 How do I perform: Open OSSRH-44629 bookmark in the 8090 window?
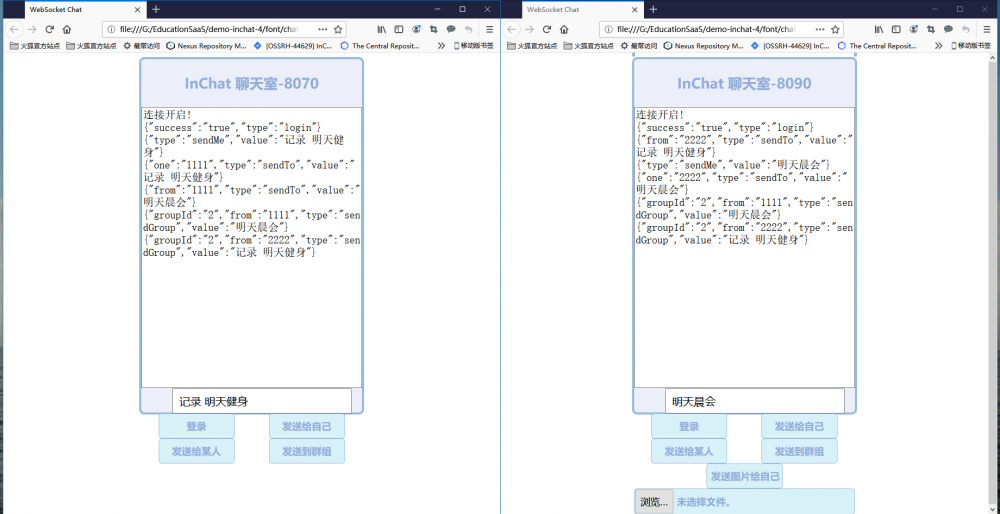click(x=791, y=46)
